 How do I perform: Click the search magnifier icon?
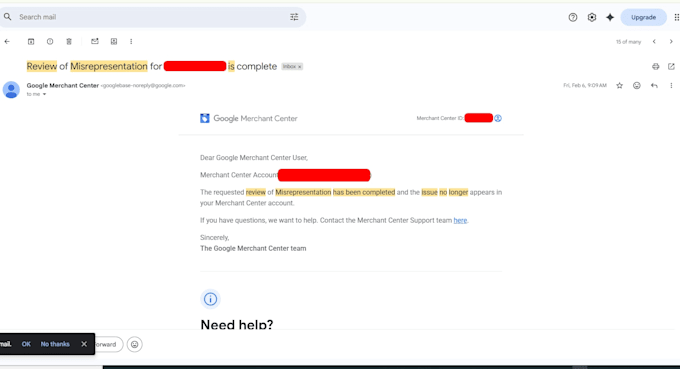pos(7,17)
